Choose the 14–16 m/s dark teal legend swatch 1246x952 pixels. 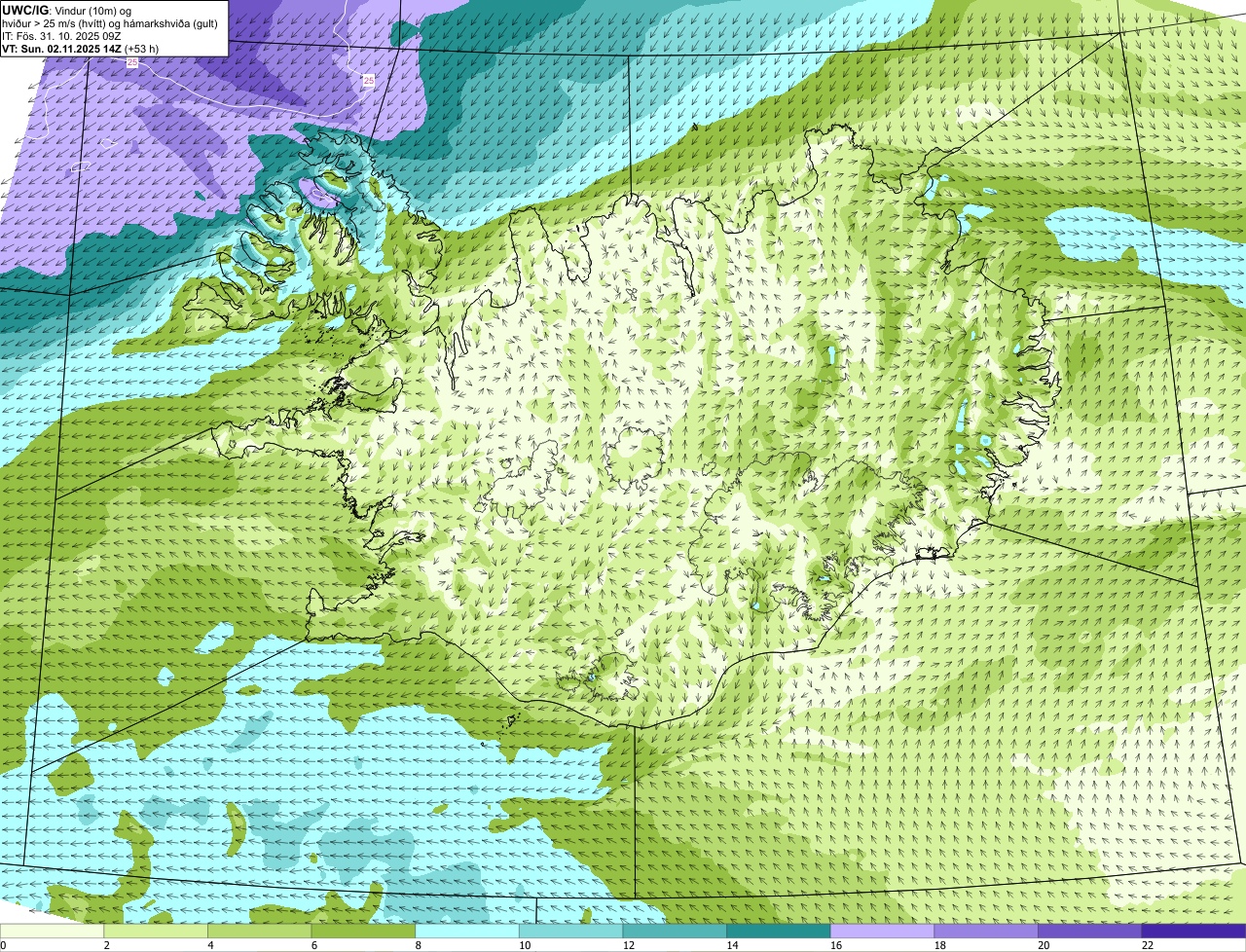tap(779, 932)
